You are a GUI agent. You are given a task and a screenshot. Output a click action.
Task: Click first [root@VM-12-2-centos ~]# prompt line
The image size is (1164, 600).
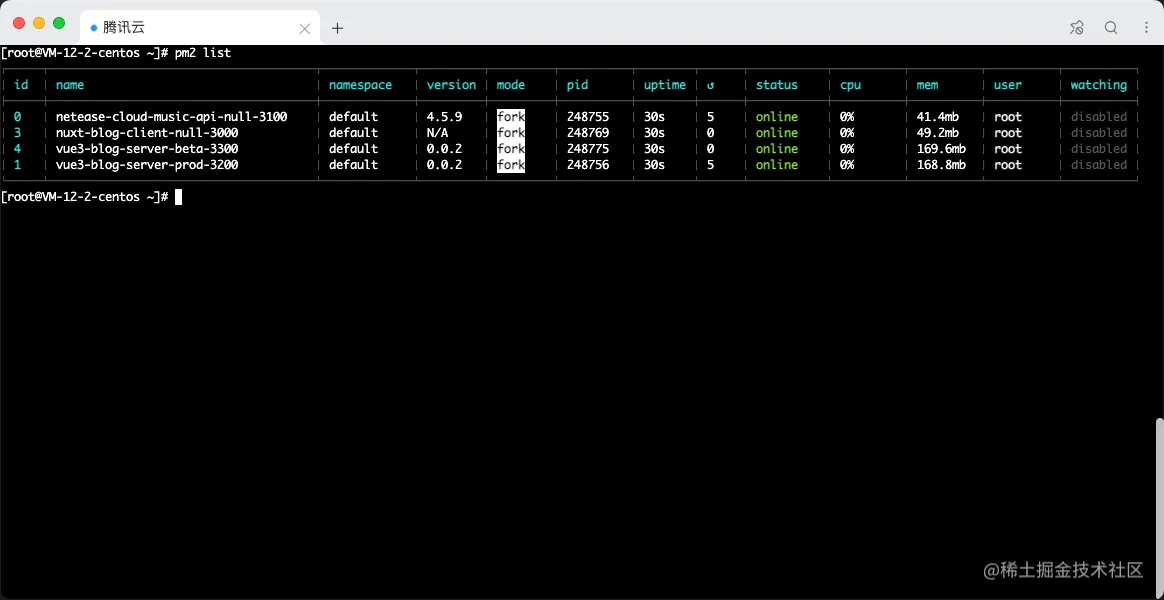(x=86, y=53)
